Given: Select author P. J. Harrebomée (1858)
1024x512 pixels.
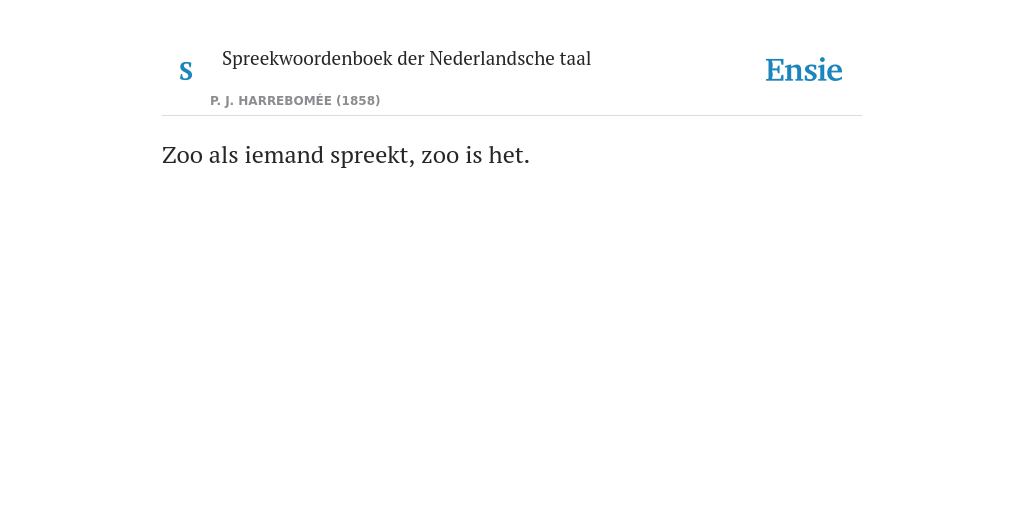Looking at the screenshot, I should coord(295,101).
